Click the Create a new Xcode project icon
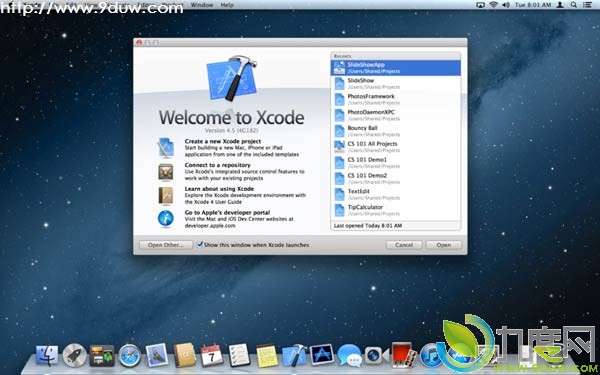The width and height of the screenshot is (600, 375). click(166, 148)
